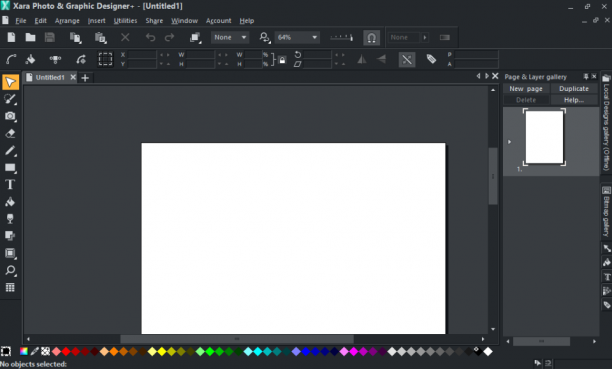Open the quality None dropdown
Viewport: 612px width, 369px height.
coord(230,37)
